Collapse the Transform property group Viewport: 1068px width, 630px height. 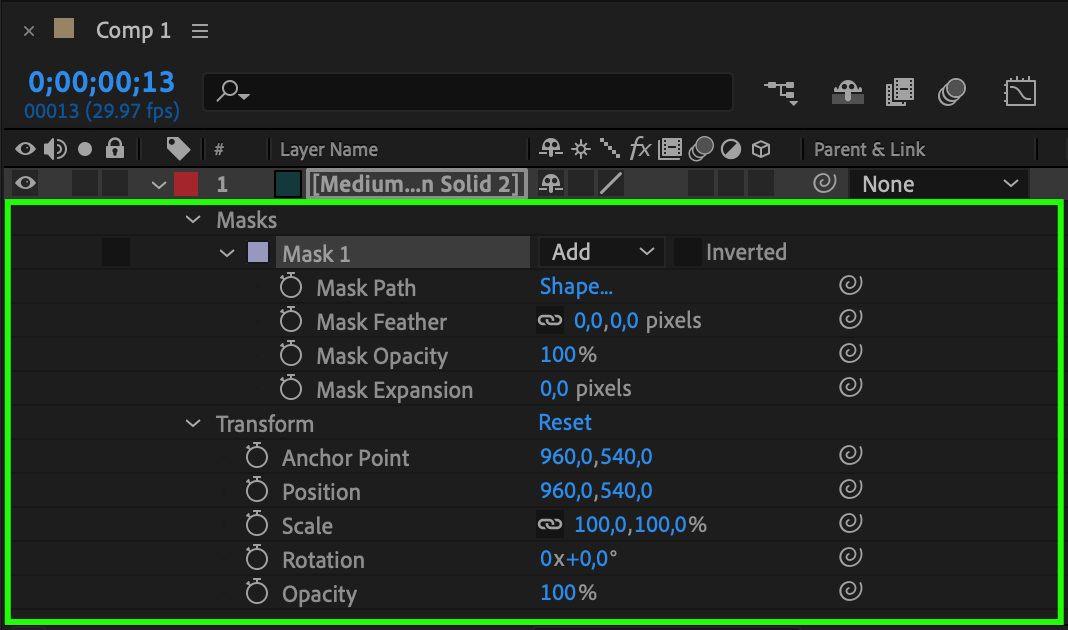tap(193, 424)
